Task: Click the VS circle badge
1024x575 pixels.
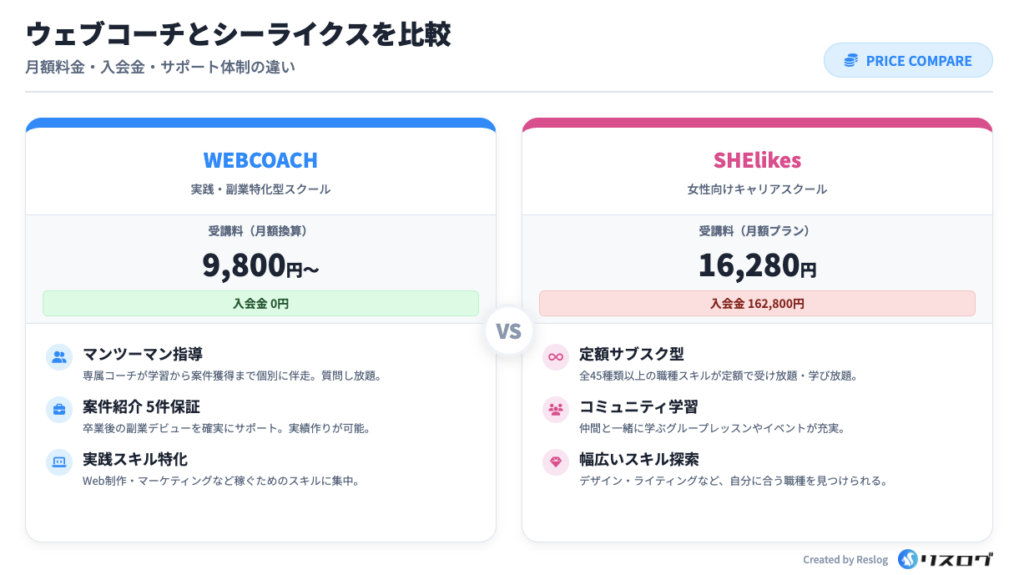Action: point(509,331)
